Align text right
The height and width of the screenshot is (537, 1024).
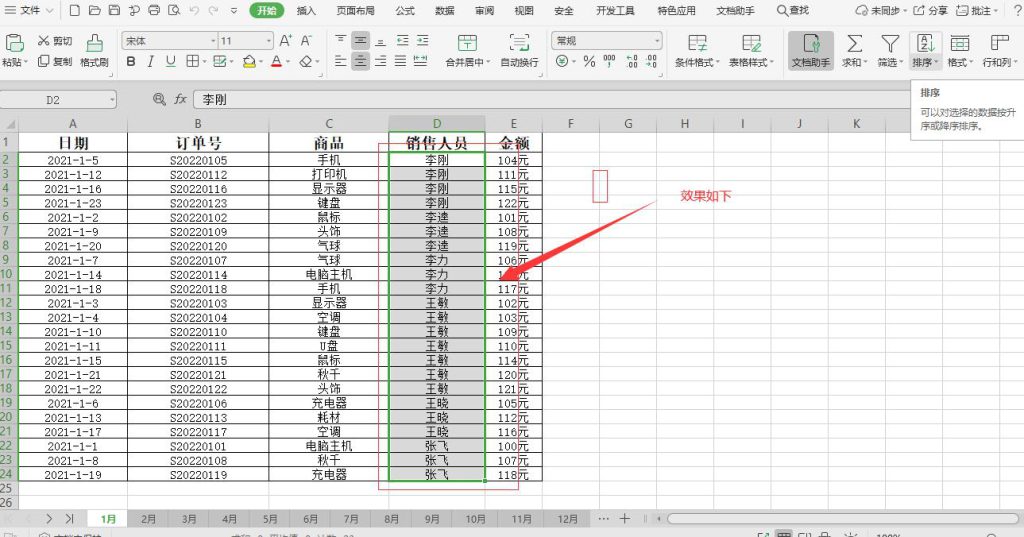(381, 61)
